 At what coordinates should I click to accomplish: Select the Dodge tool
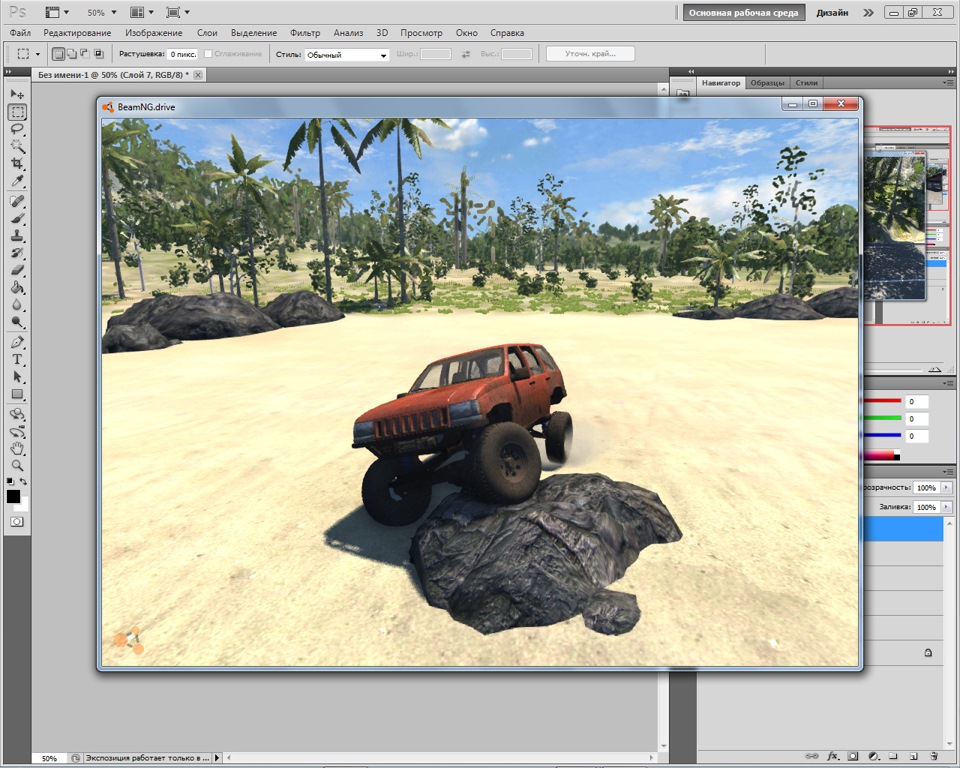tap(17, 322)
